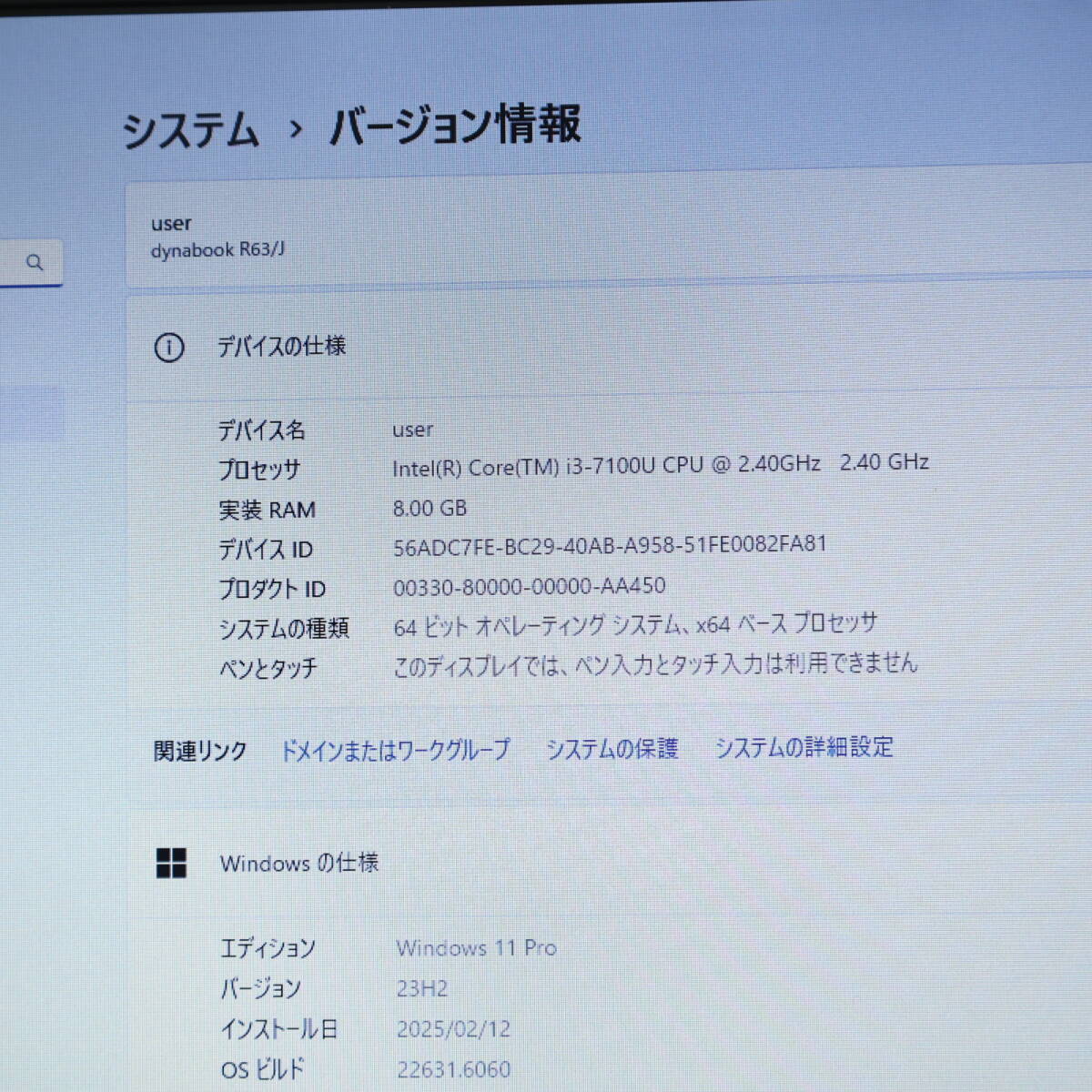Viewport: 1092px width, 1092px height.
Task: Select the 2.40 GHz clock speed text
Action: [x=885, y=461]
